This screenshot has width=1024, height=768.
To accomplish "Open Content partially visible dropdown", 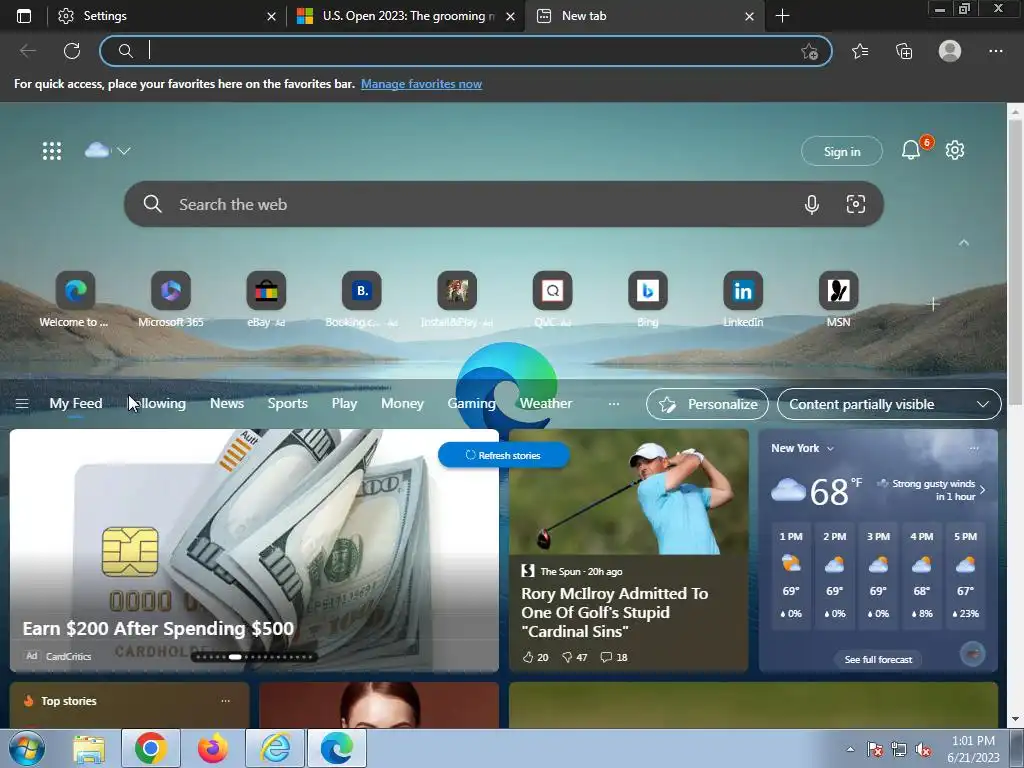I will (x=889, y=404).
